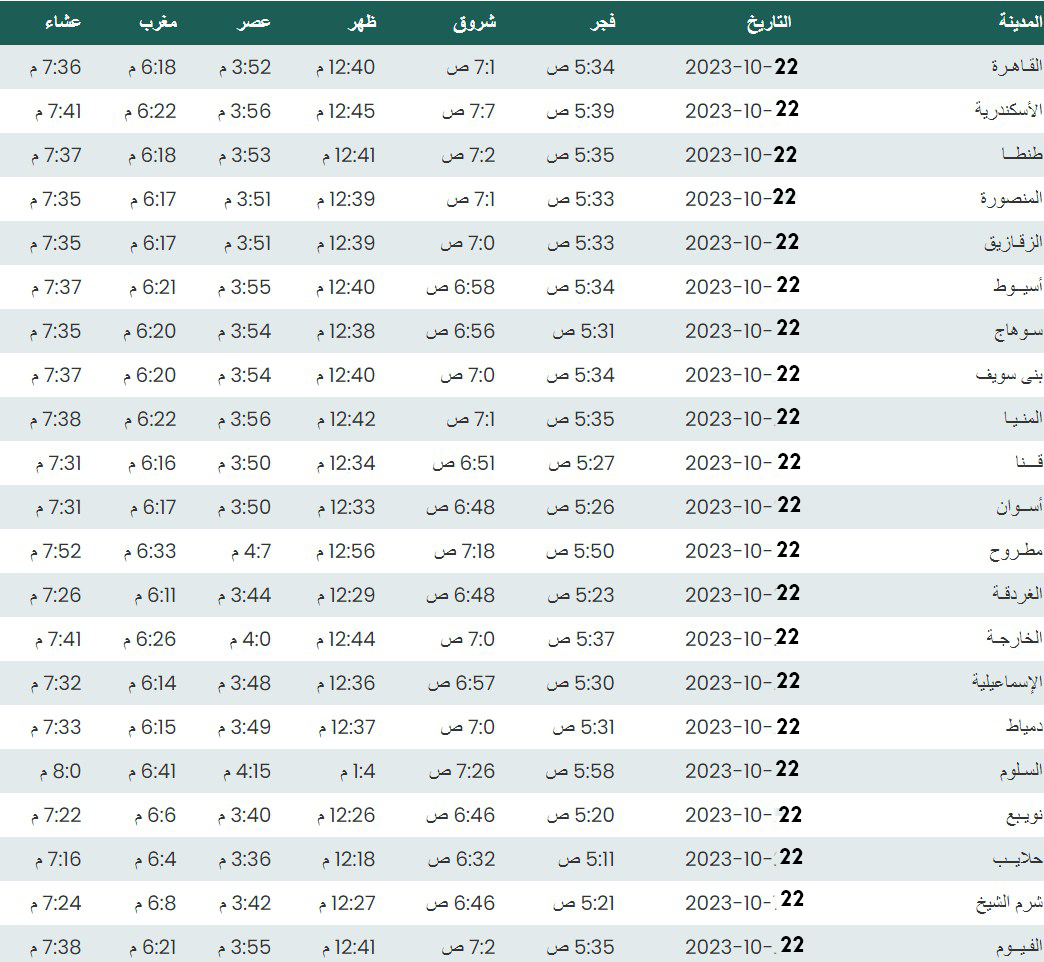Viewport: 1044px width, 962px height.
Task: Click the شرم الشيخ city name
Action: click(x=1008, y=903)
